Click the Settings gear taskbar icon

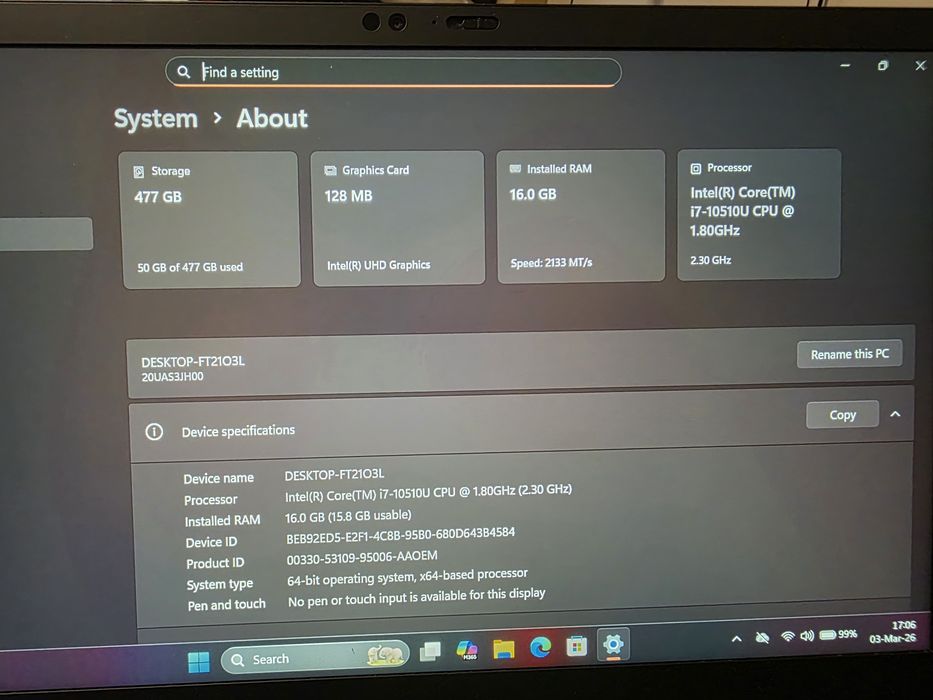pos(613,644)
